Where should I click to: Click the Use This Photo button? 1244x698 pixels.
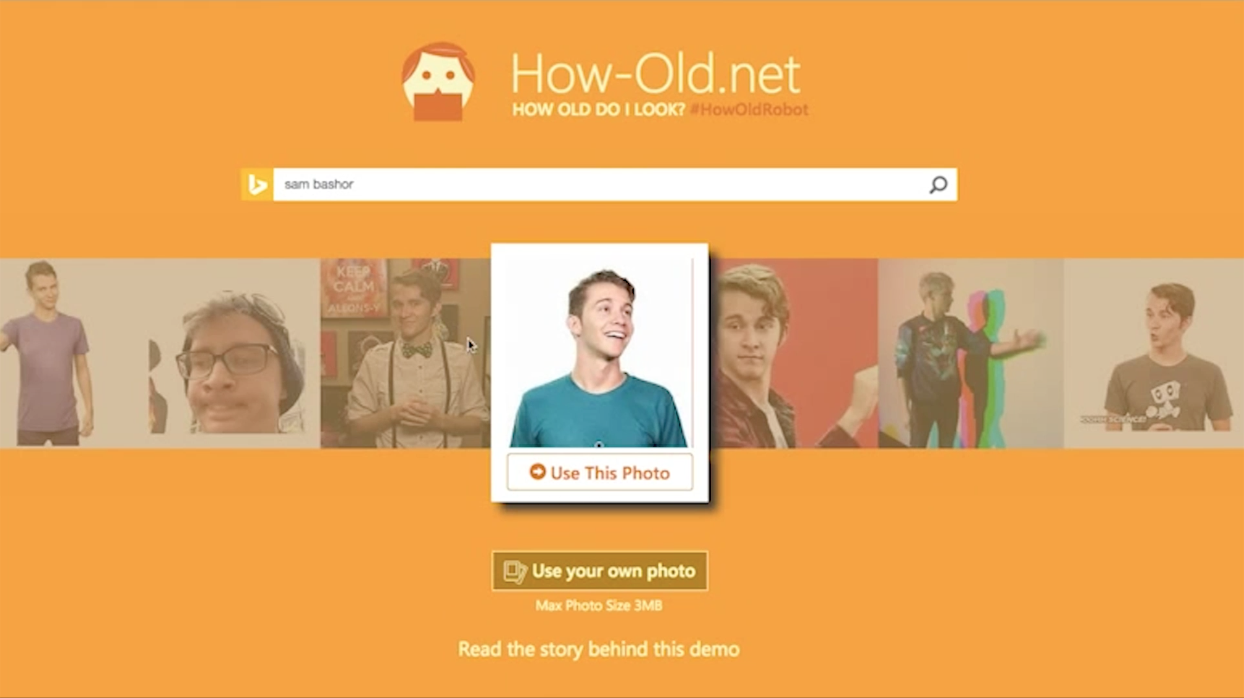[x=600, y=472]
